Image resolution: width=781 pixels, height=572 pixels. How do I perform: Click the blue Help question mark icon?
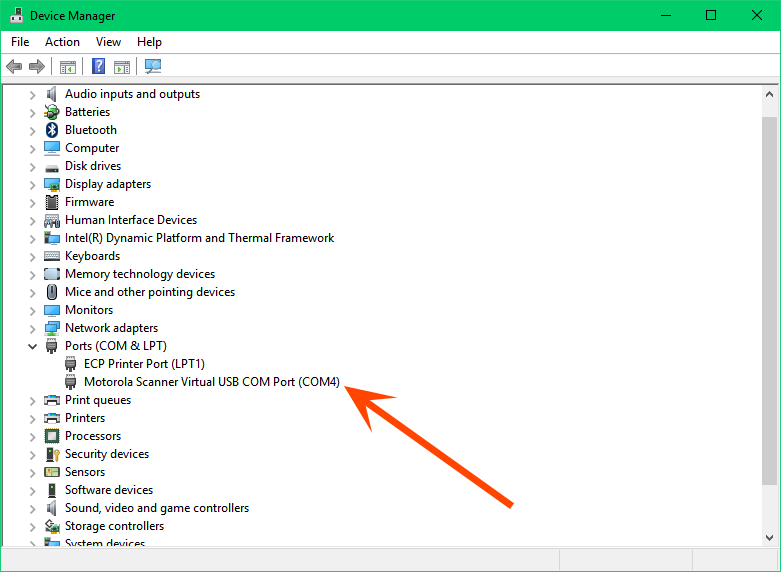[x=99, y=67]
